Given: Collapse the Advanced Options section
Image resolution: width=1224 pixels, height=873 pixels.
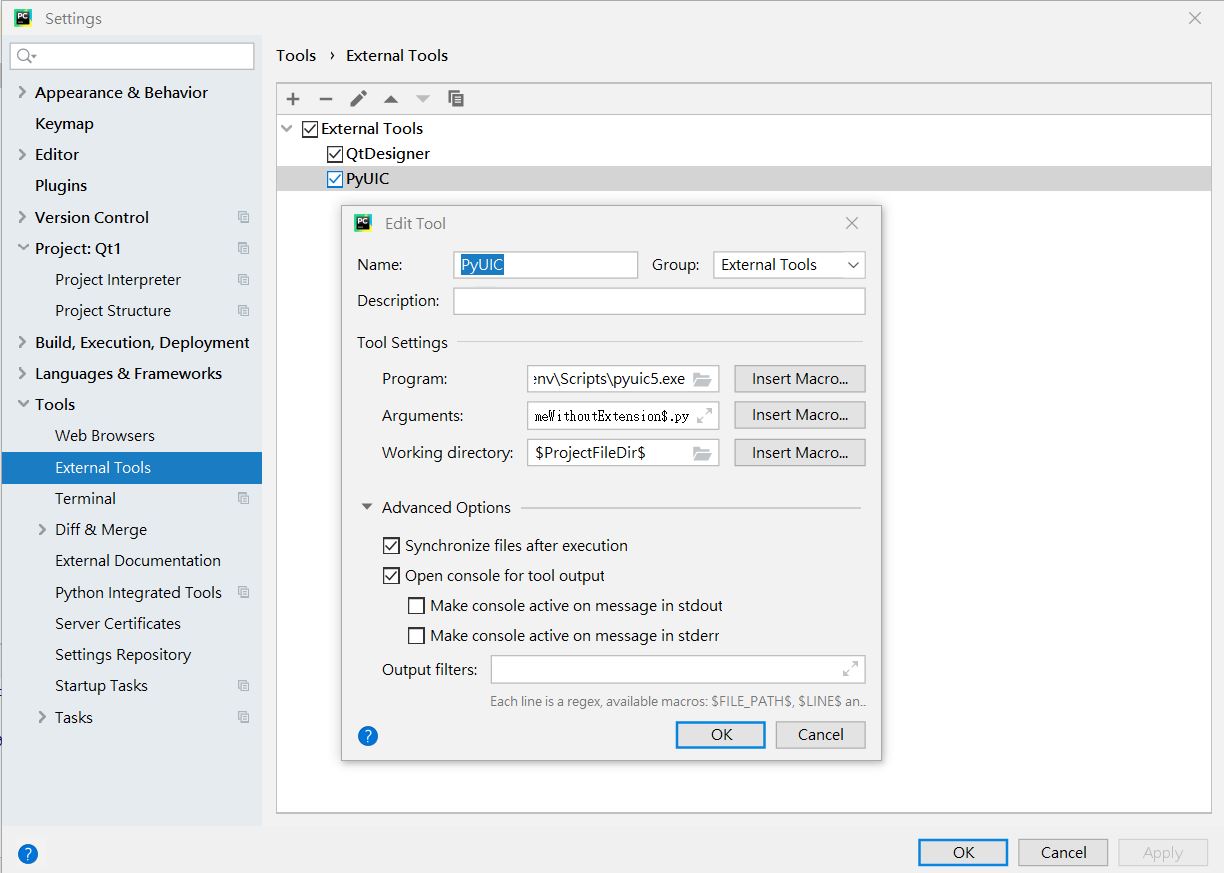Looking at the screenshot, I should (x=367, y=508).
